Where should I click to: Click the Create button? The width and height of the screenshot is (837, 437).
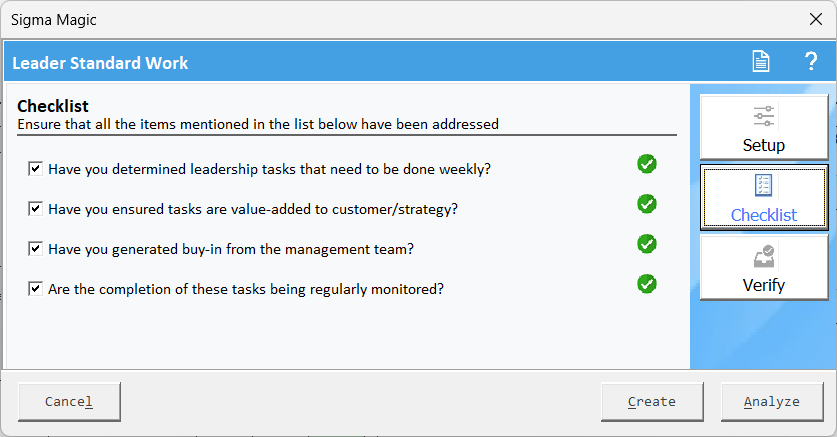point(652,401)
